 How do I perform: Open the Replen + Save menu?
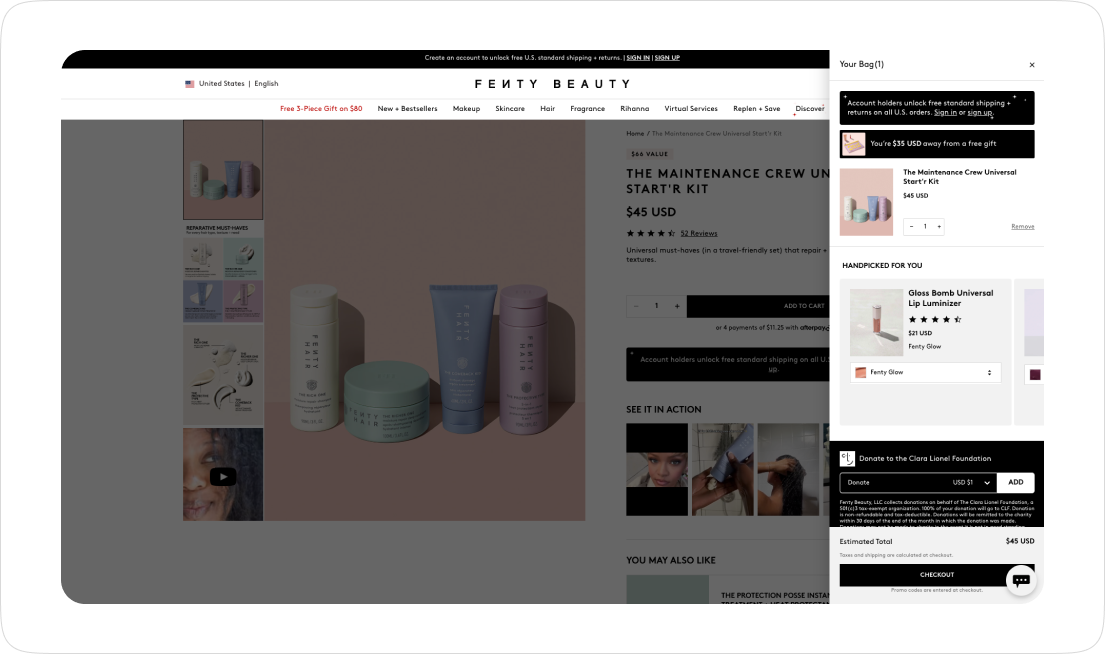pos(756,109)
